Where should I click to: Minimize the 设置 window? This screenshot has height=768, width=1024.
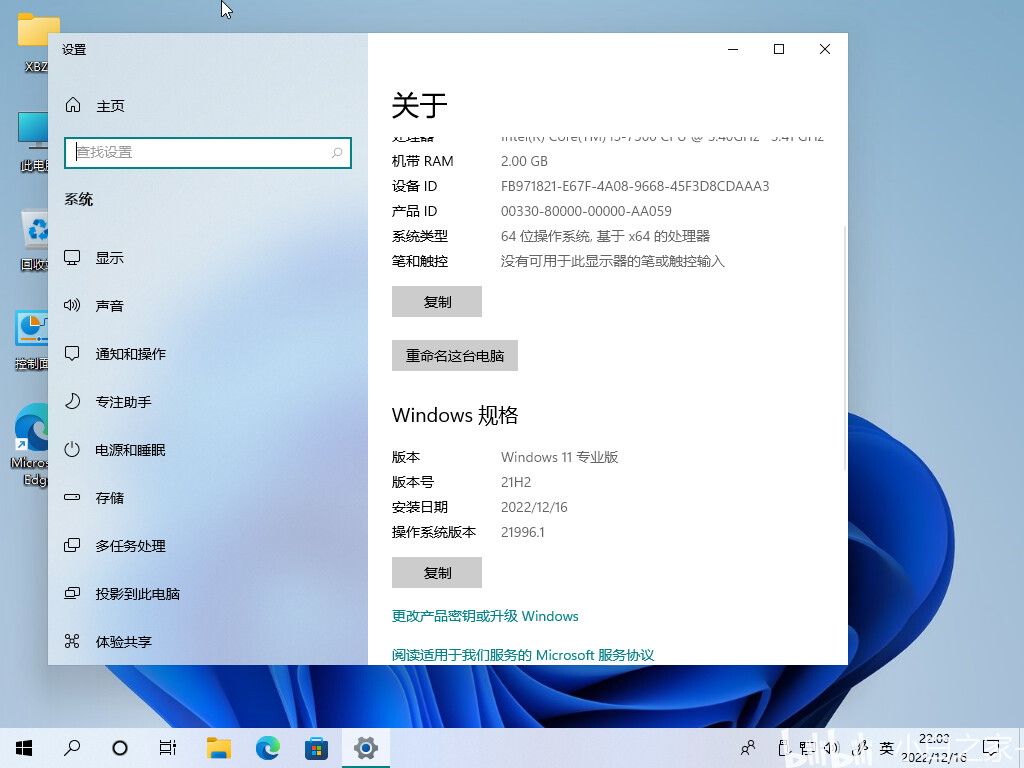(x=733, y=50)
